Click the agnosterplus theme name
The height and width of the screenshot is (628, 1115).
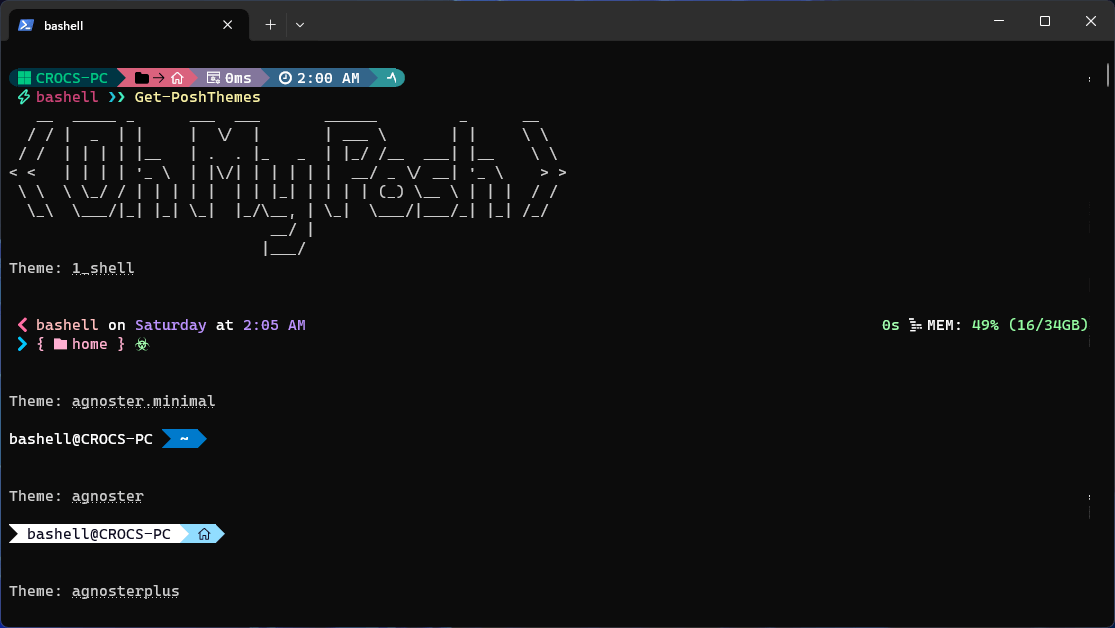(125, 591)
